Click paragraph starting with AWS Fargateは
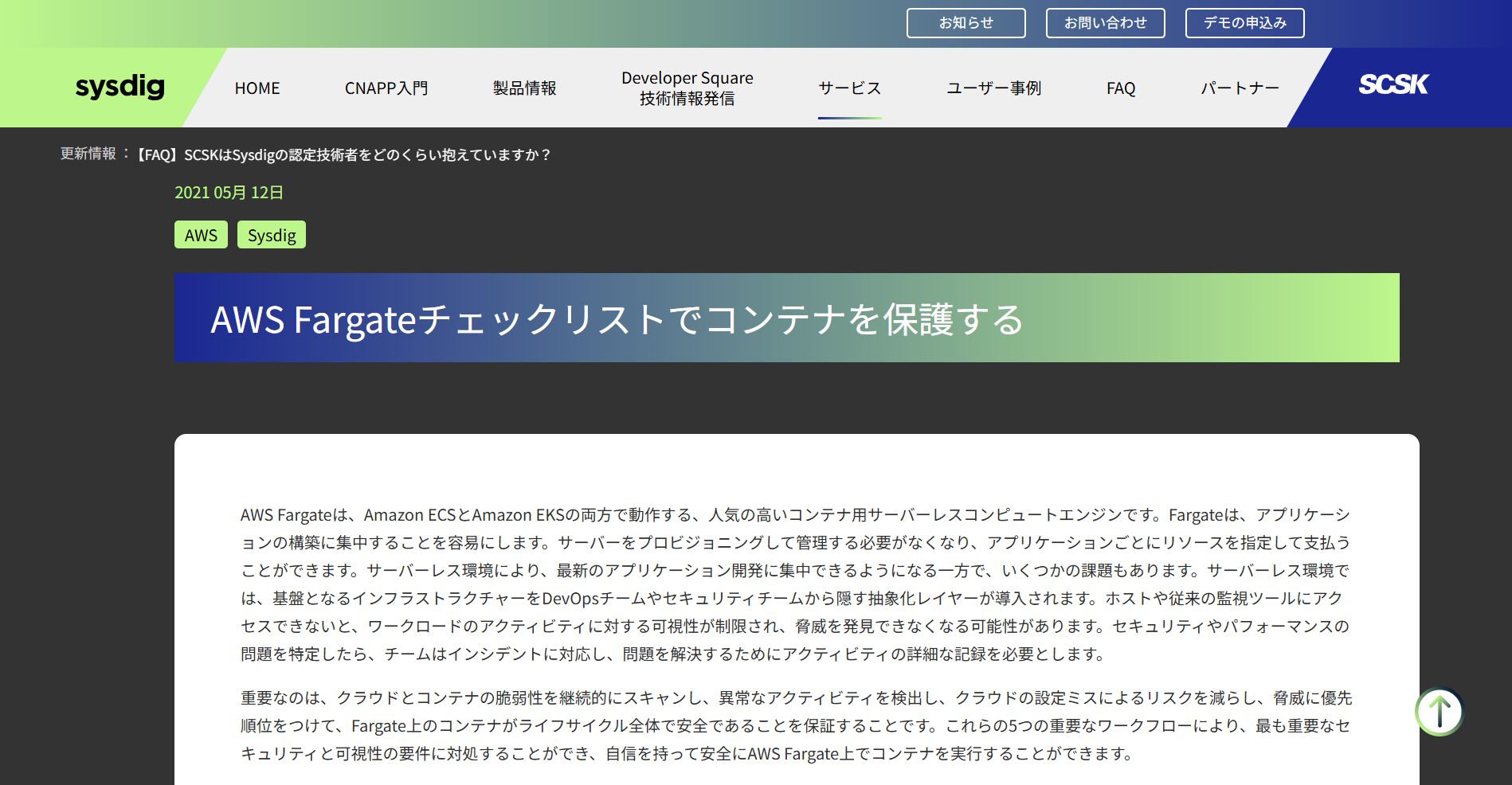The image size is (1512, 785). 796,584
